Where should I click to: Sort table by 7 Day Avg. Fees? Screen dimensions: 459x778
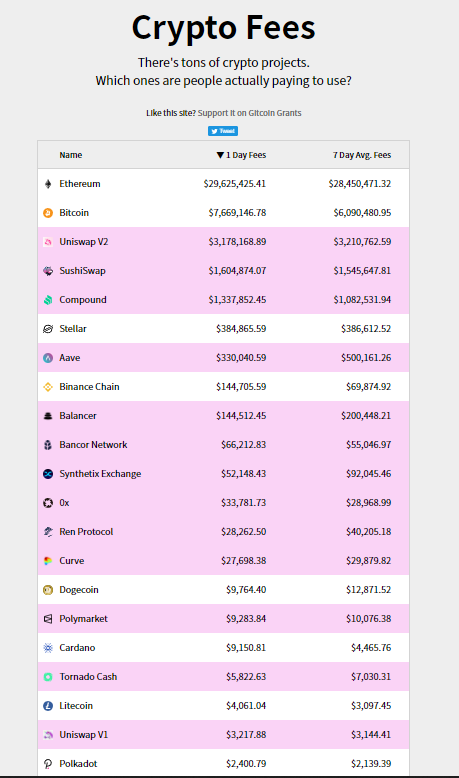pyautogui.click(x=362, y=155)
